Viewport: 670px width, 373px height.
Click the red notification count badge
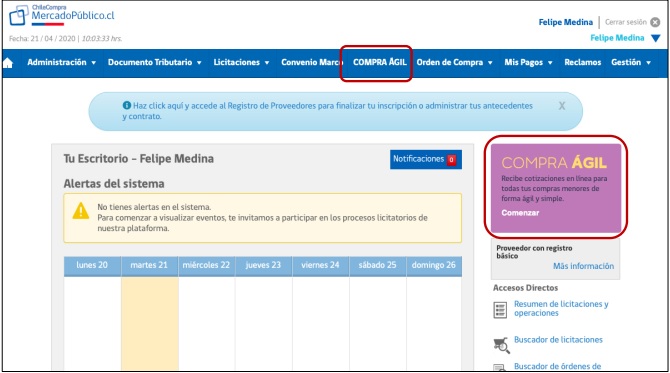(451, 160)
